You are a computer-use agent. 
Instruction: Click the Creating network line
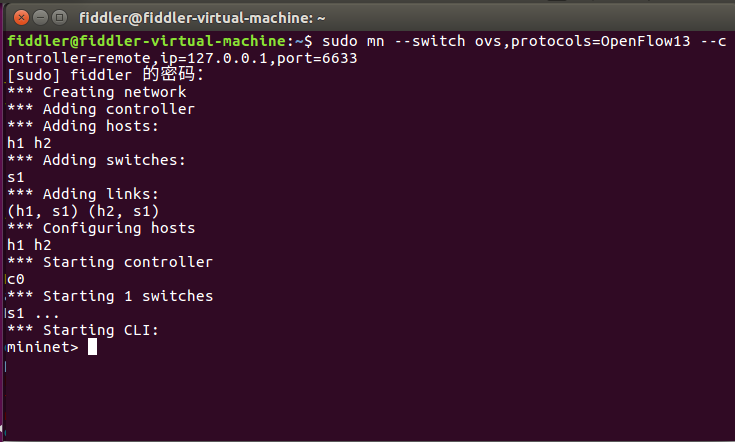(x=96, y=92)
